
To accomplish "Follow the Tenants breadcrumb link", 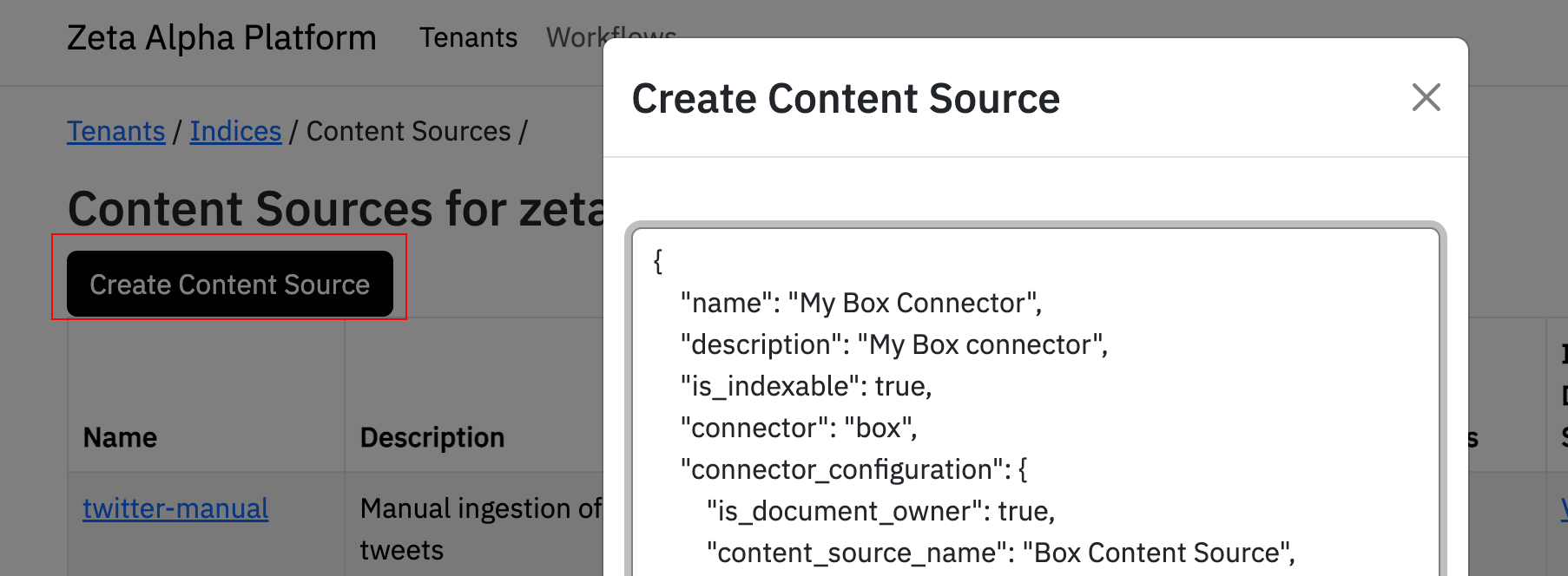I will 116,131.
